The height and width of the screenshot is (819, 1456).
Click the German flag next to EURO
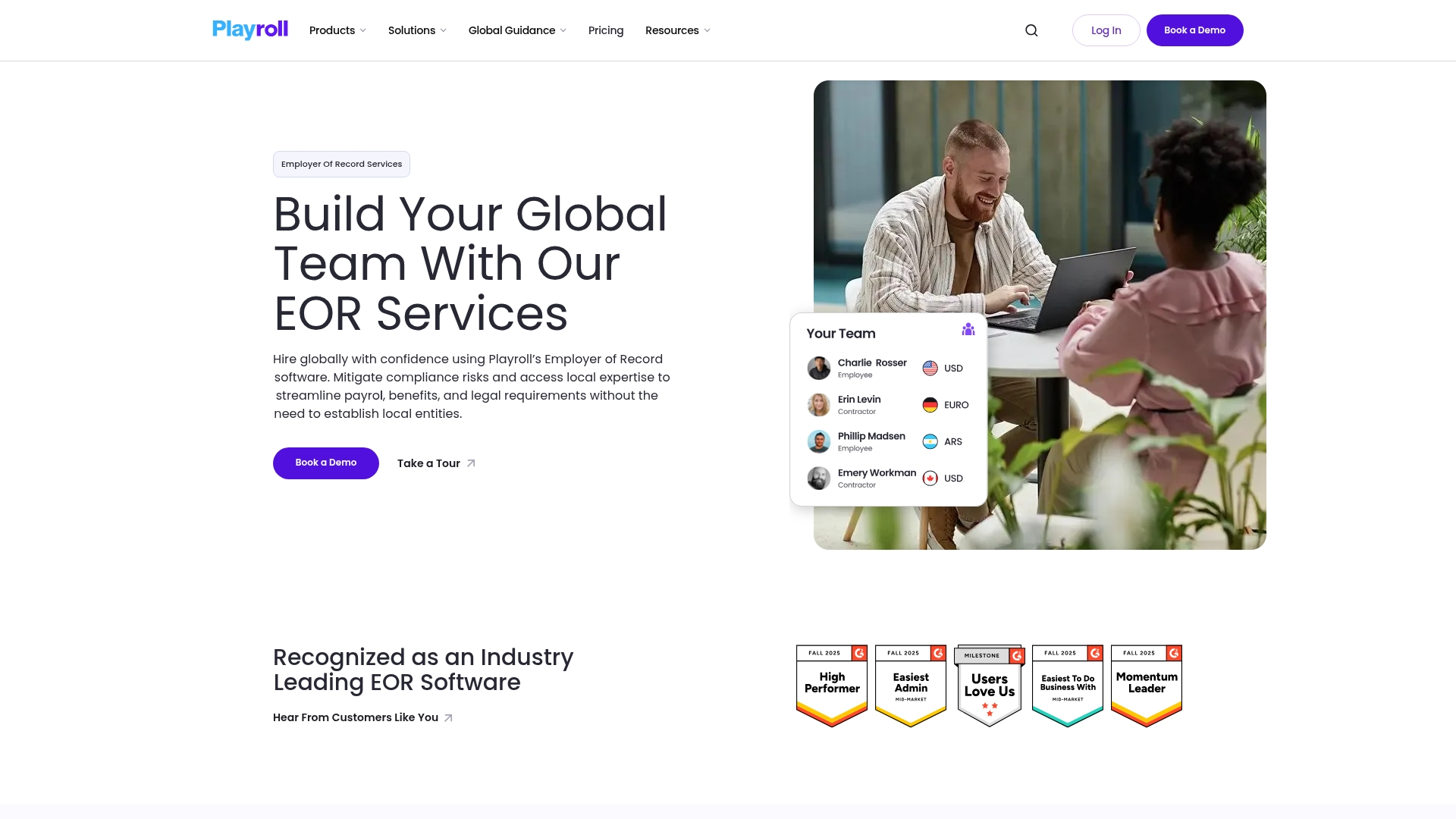coord(930,405)
